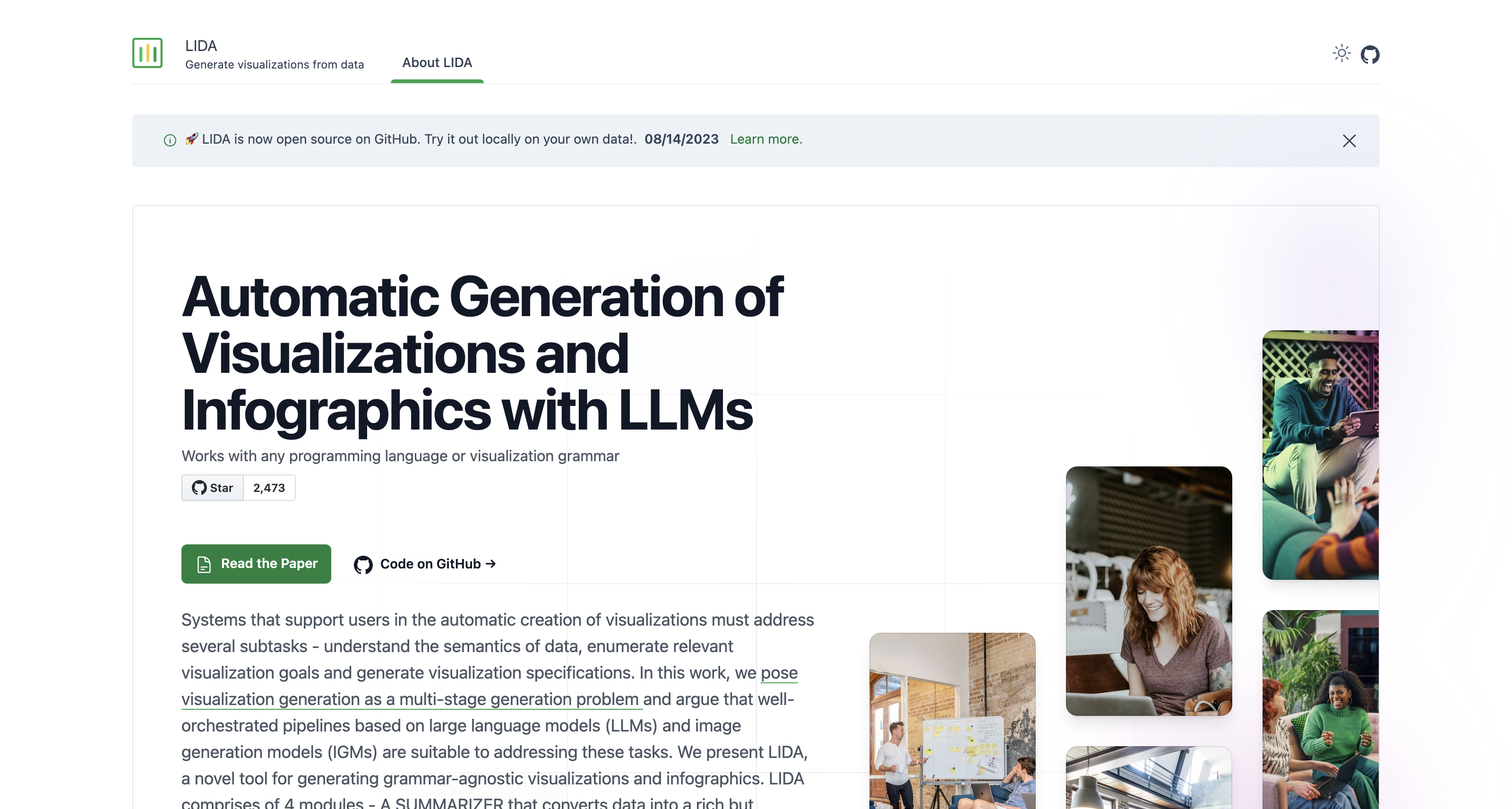Follow the Learn more link in the banner
This screenshot has height=809, width=1512.
[x=766, y=139]
